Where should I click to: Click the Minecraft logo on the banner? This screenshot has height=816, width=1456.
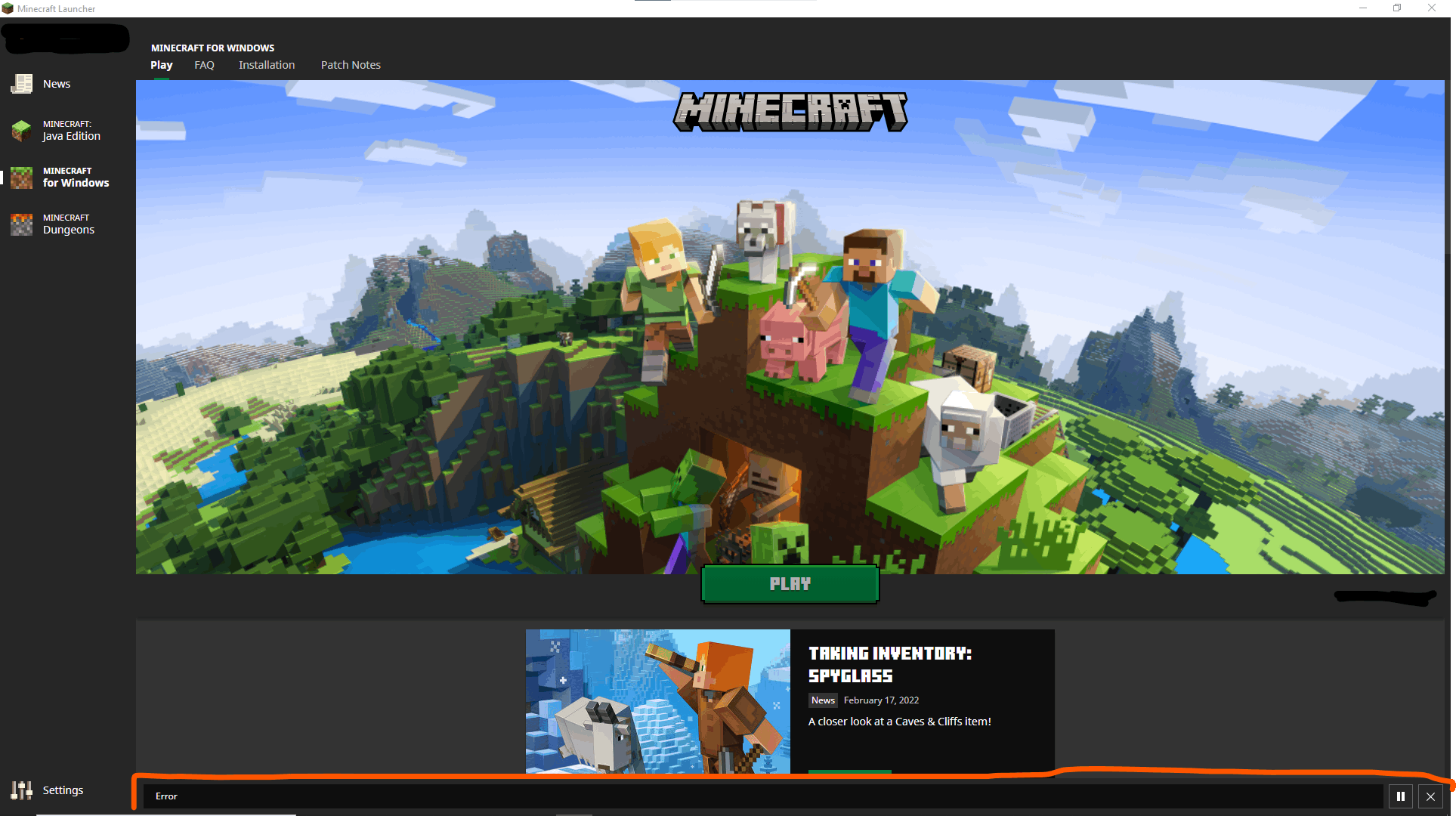click(790, 111)
